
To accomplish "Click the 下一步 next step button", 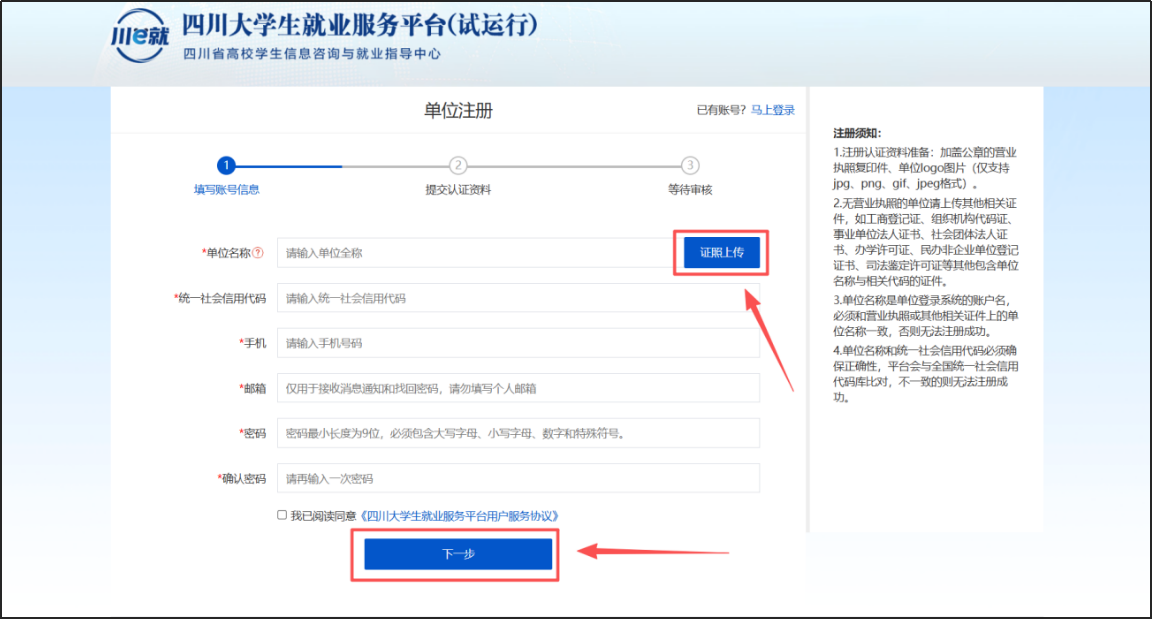I will (x=458, y=554).
